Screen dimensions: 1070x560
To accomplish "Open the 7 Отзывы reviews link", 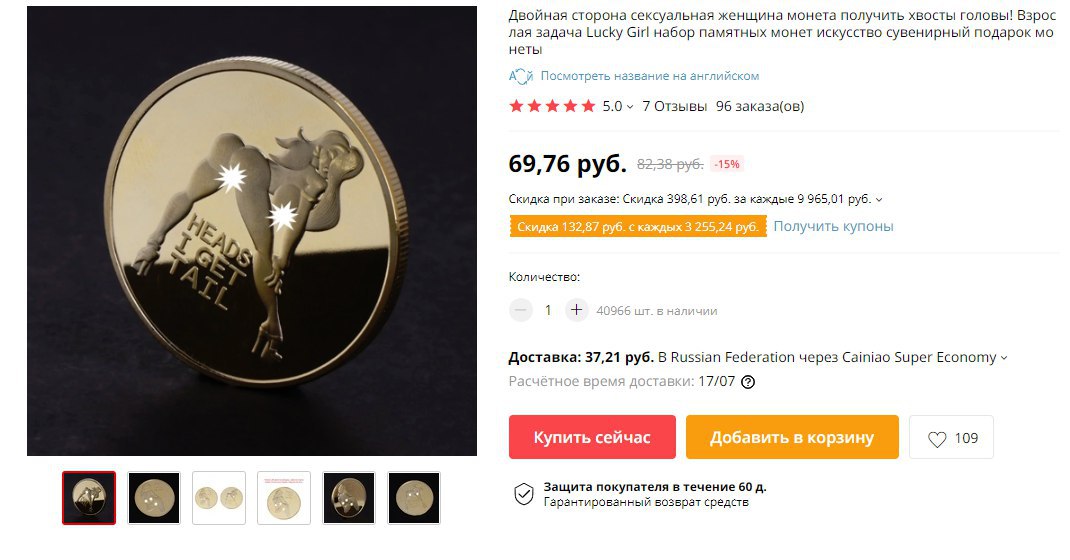I will (674, 106).
